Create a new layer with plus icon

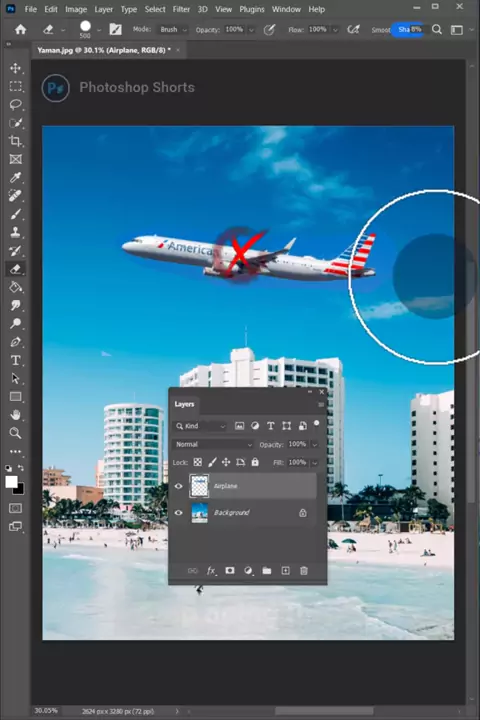click(285, 571)
